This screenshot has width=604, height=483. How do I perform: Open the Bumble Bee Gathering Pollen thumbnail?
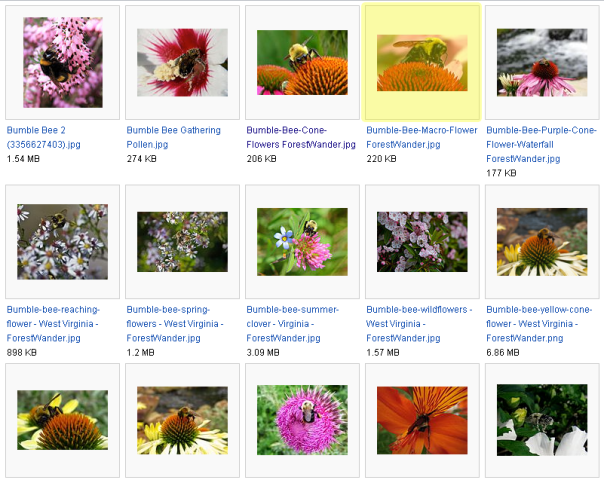[x=182, y=62]
